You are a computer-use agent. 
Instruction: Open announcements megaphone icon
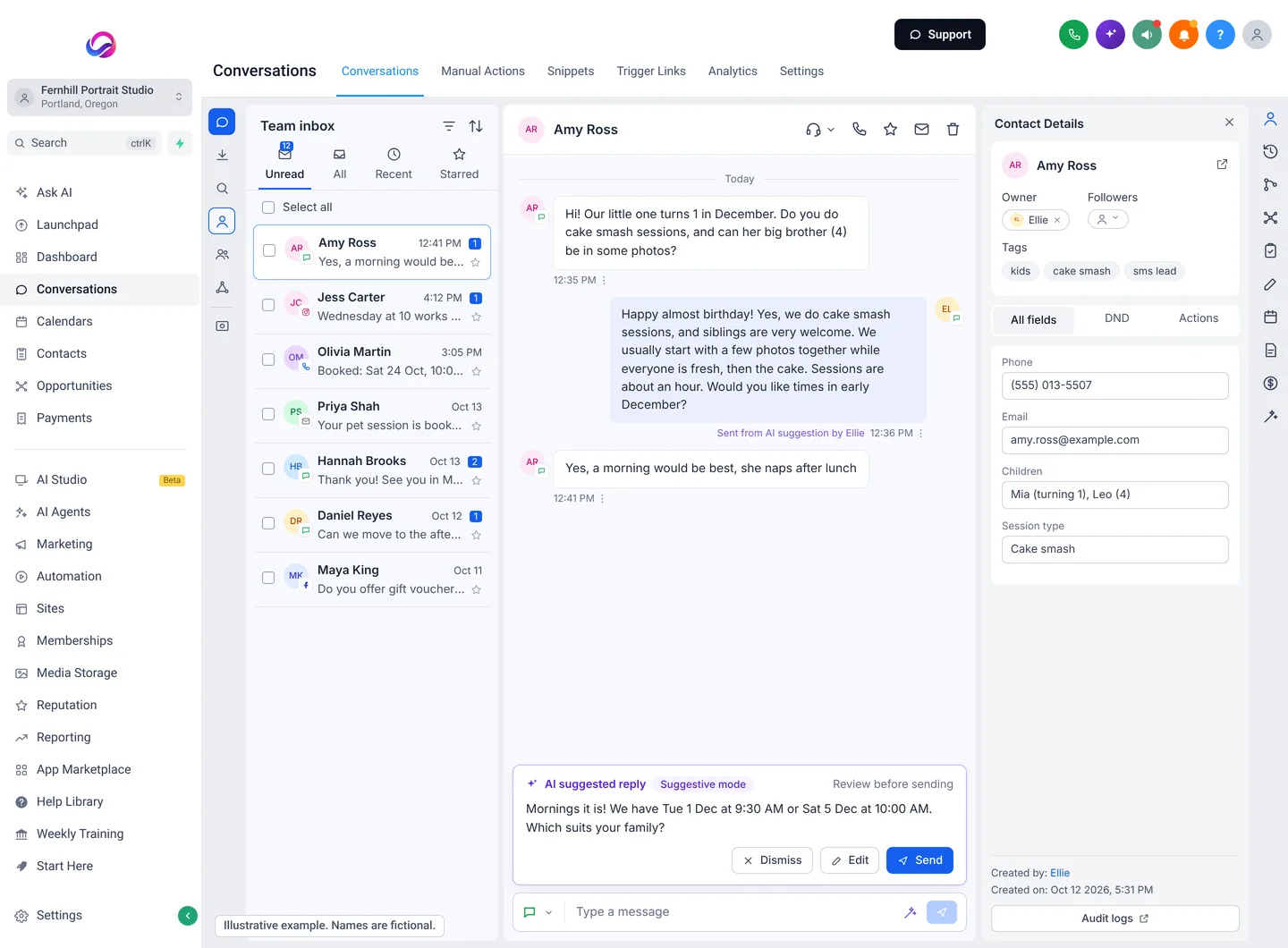[1147, 35]
